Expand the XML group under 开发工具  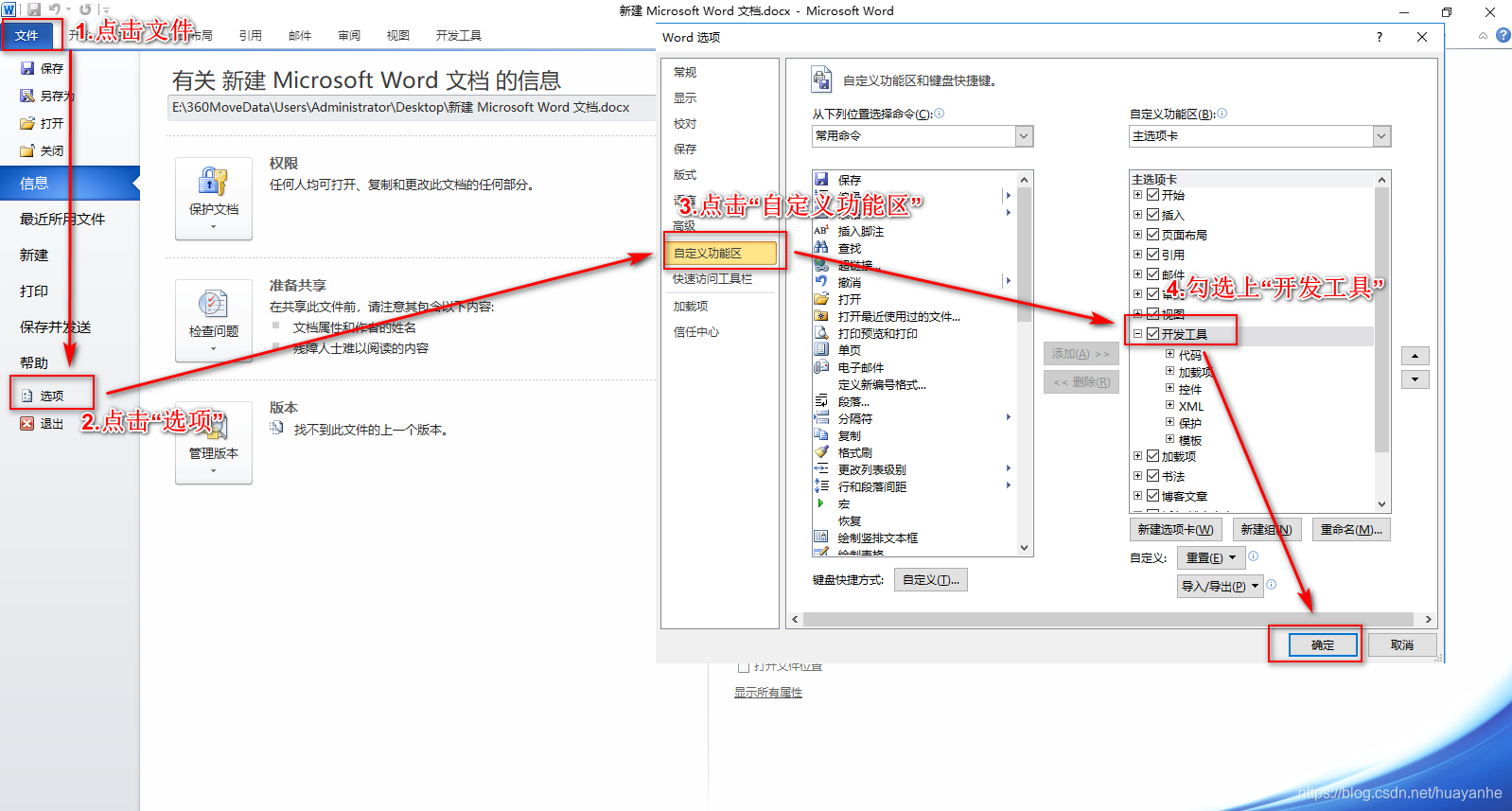1169,405
